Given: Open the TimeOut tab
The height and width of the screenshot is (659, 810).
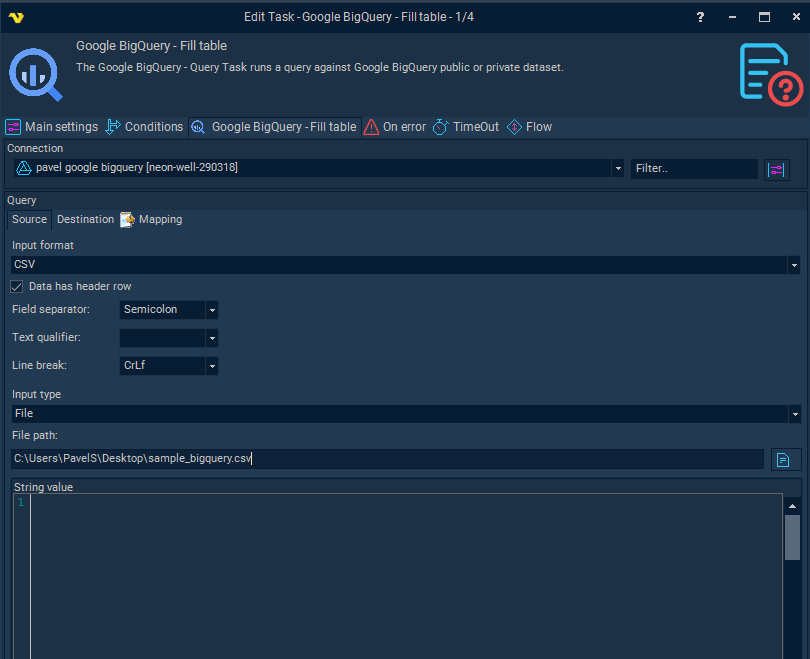Looking at the screenshot, I should click(x=465, y=127).
